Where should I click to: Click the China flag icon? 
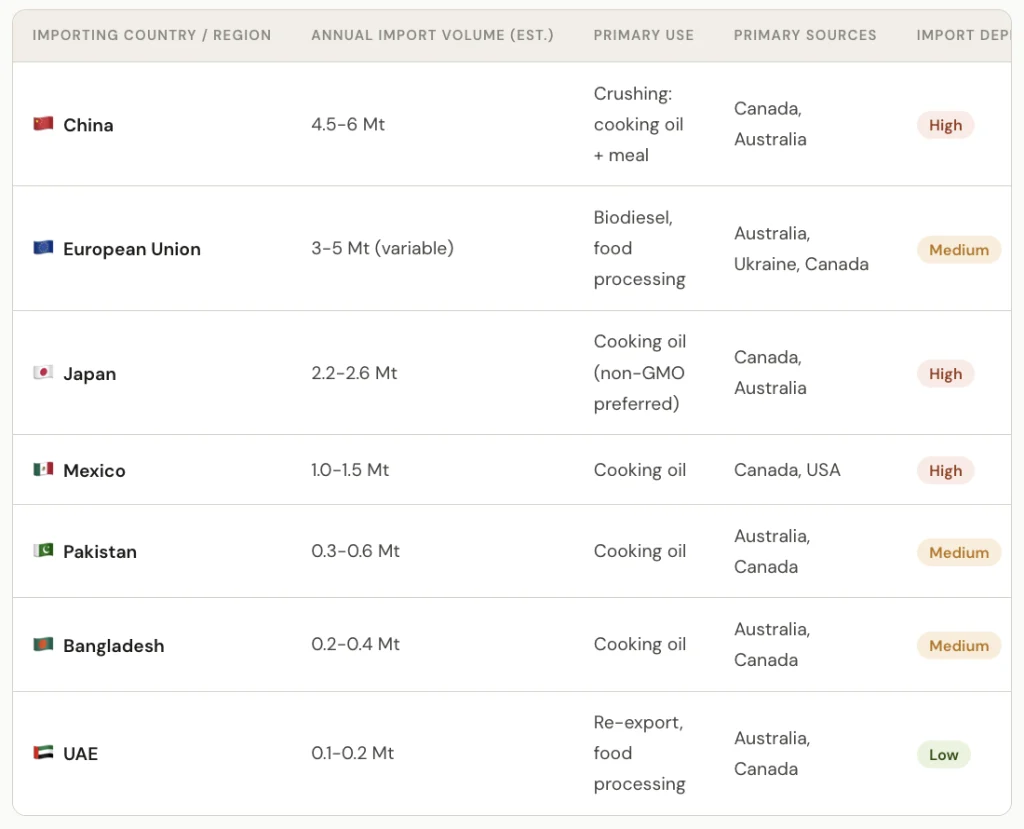pyautogui.click(x=43, y=123)
